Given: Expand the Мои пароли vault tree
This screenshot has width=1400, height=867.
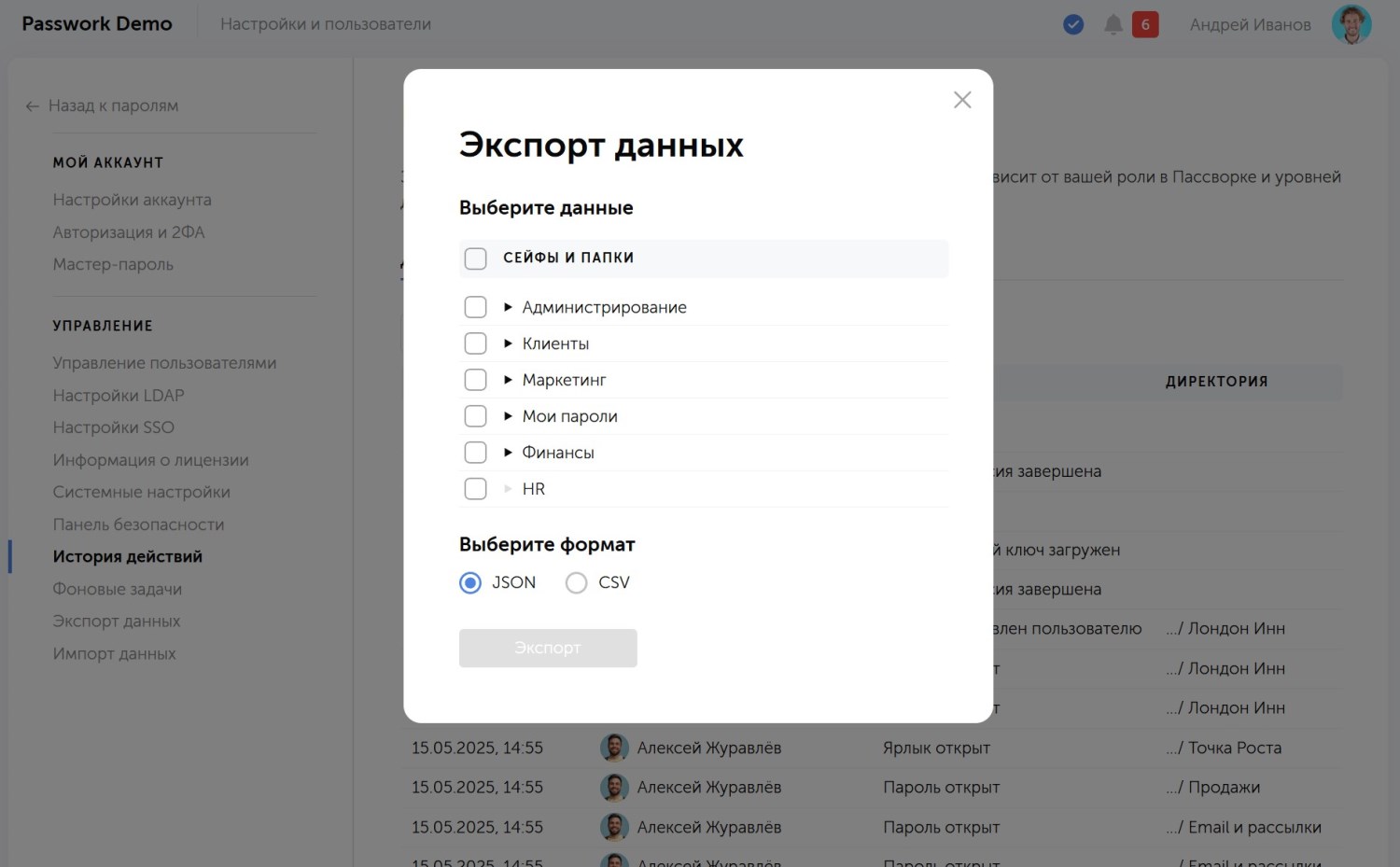Looking at the screenshot, I should point(508,416).
